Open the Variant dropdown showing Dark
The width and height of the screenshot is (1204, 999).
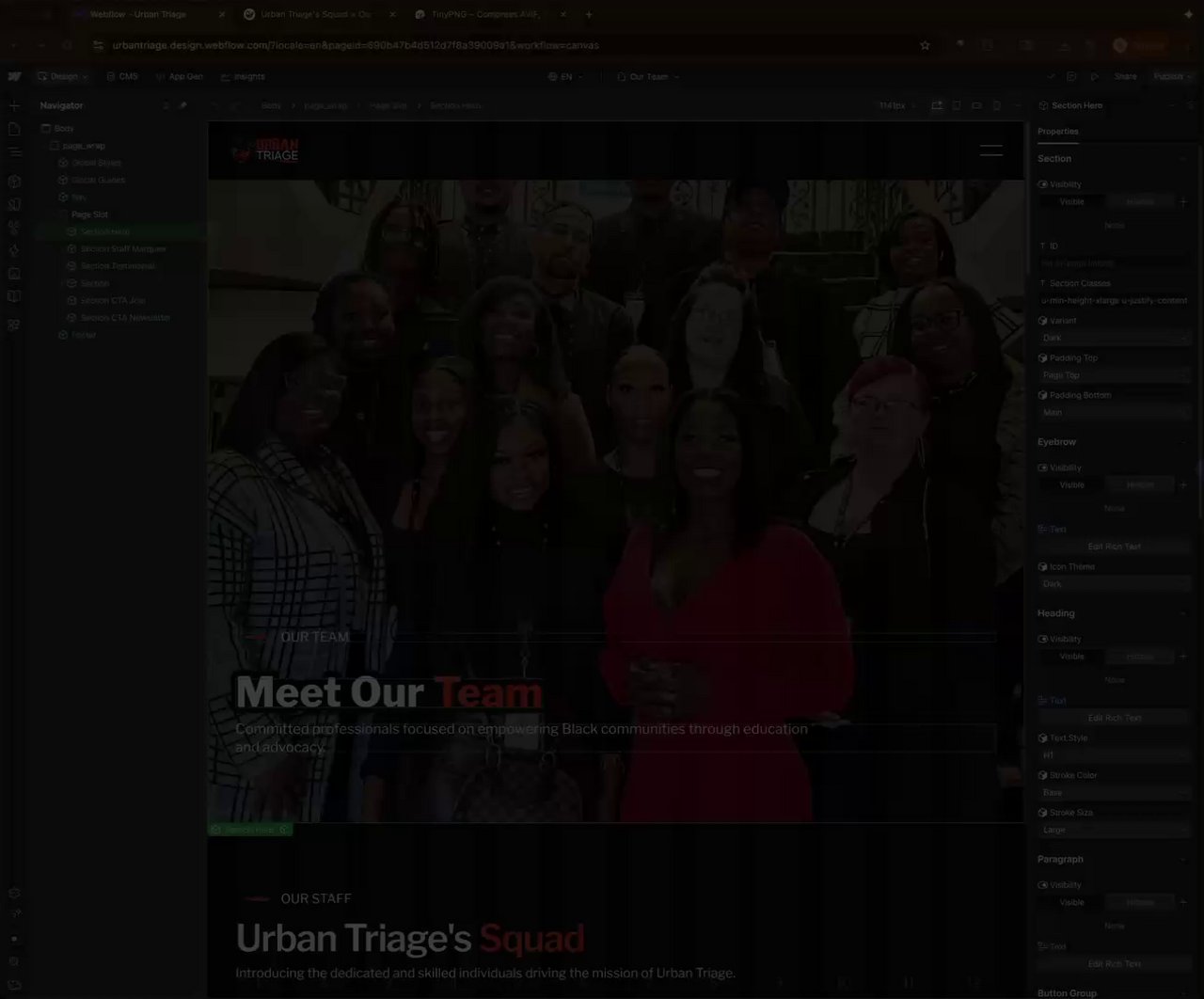point(1115,338)
